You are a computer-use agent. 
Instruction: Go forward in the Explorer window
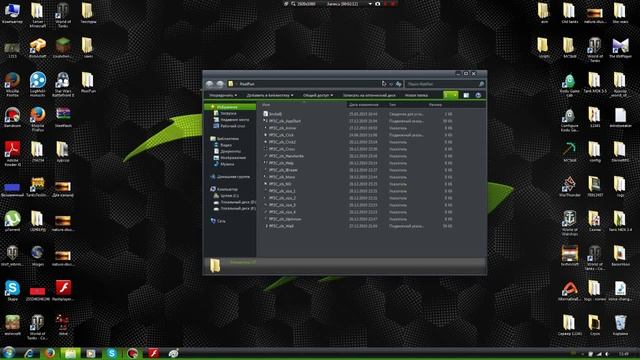(220, 84)
